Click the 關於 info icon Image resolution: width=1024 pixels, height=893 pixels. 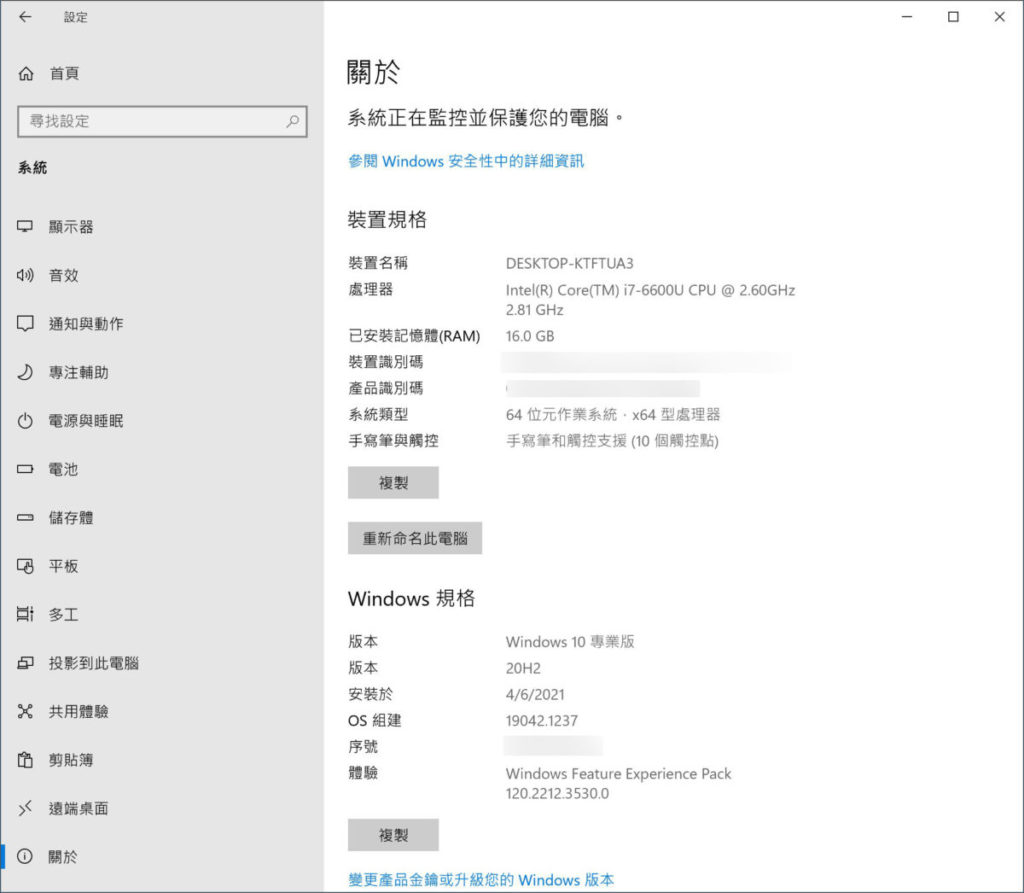click(x=25, y=856)
